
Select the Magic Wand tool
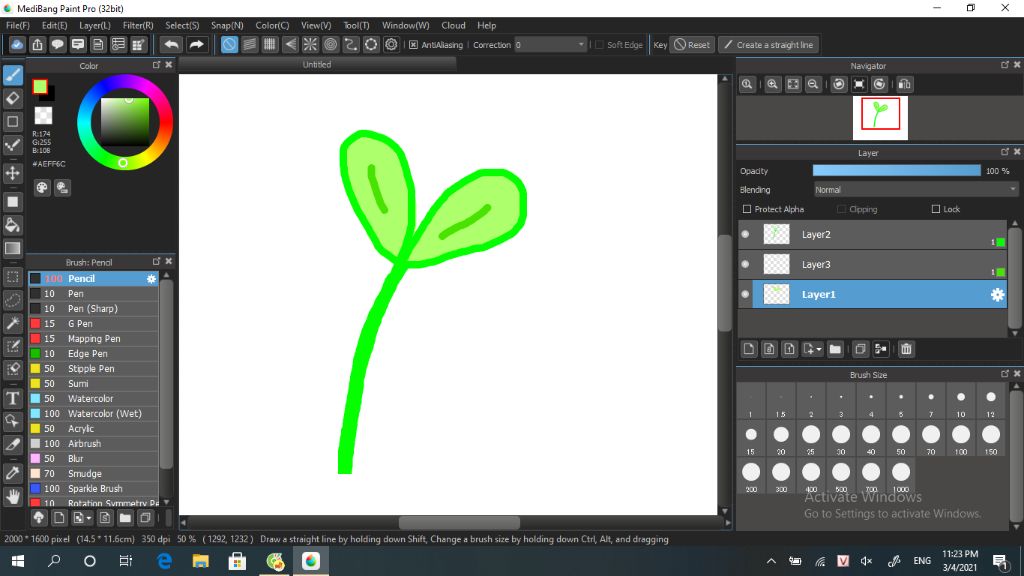pos(12,323)
